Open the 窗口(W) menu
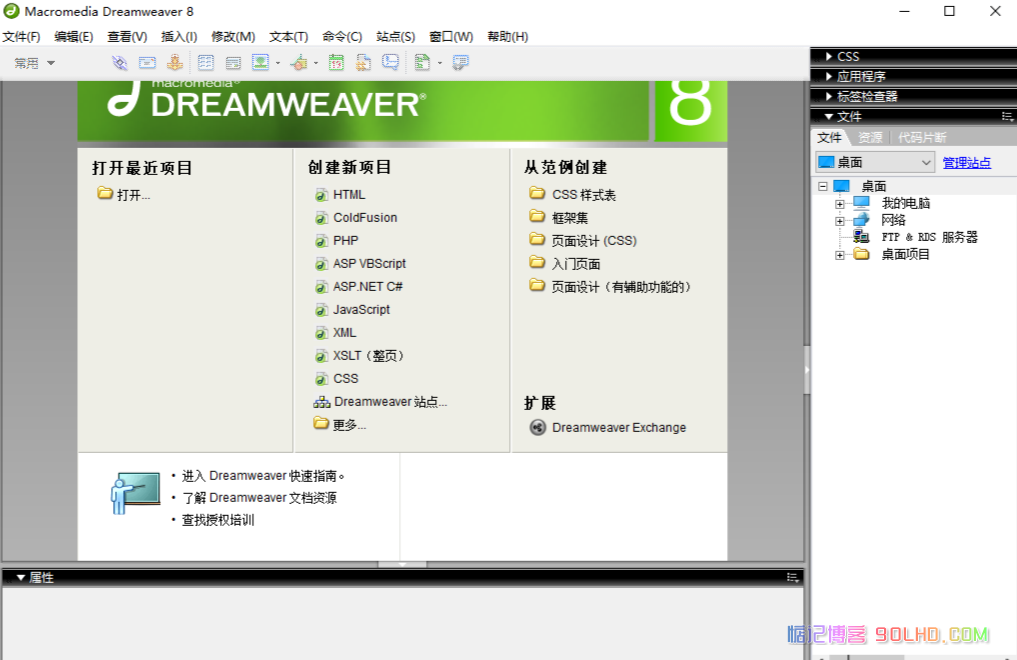This screenshot has width=1017, height=660. coord(451,37)
